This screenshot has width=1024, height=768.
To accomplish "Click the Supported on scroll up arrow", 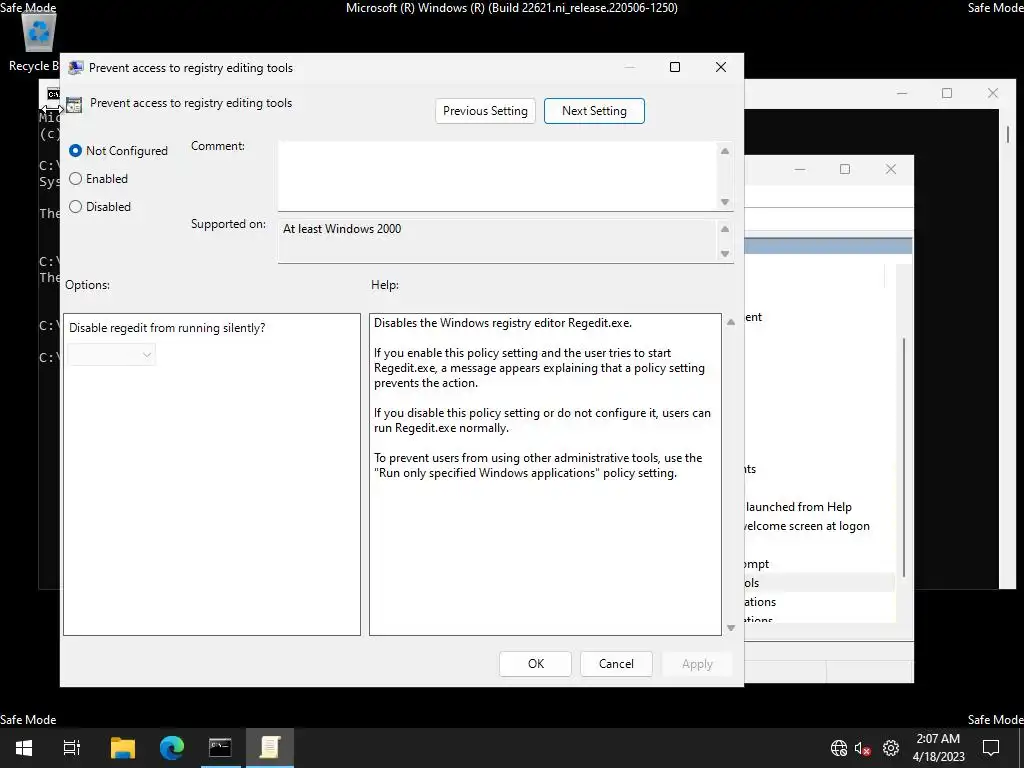I will [x=725, y=229].
